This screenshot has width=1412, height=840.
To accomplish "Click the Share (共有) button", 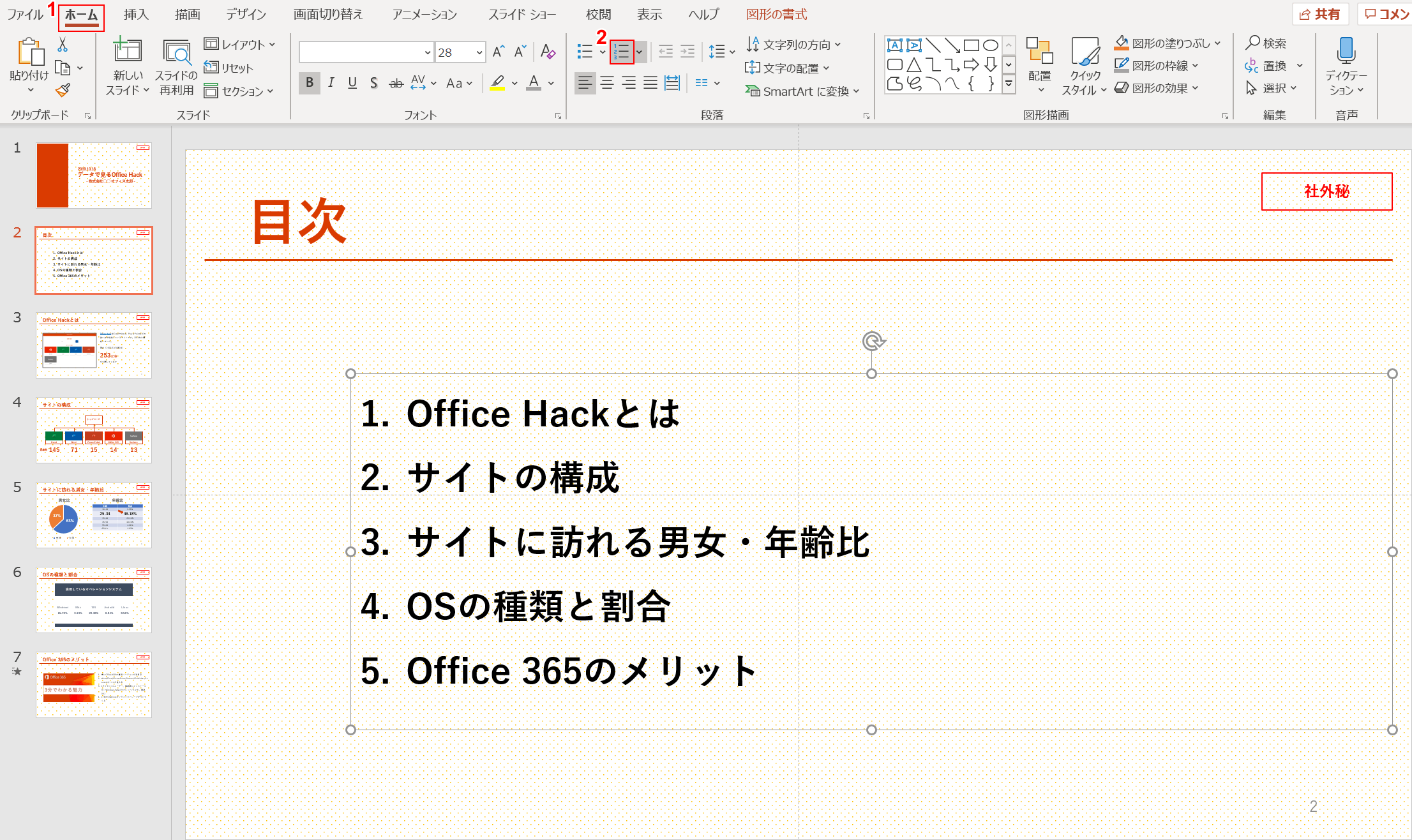I will click(x=1320, y=14).
